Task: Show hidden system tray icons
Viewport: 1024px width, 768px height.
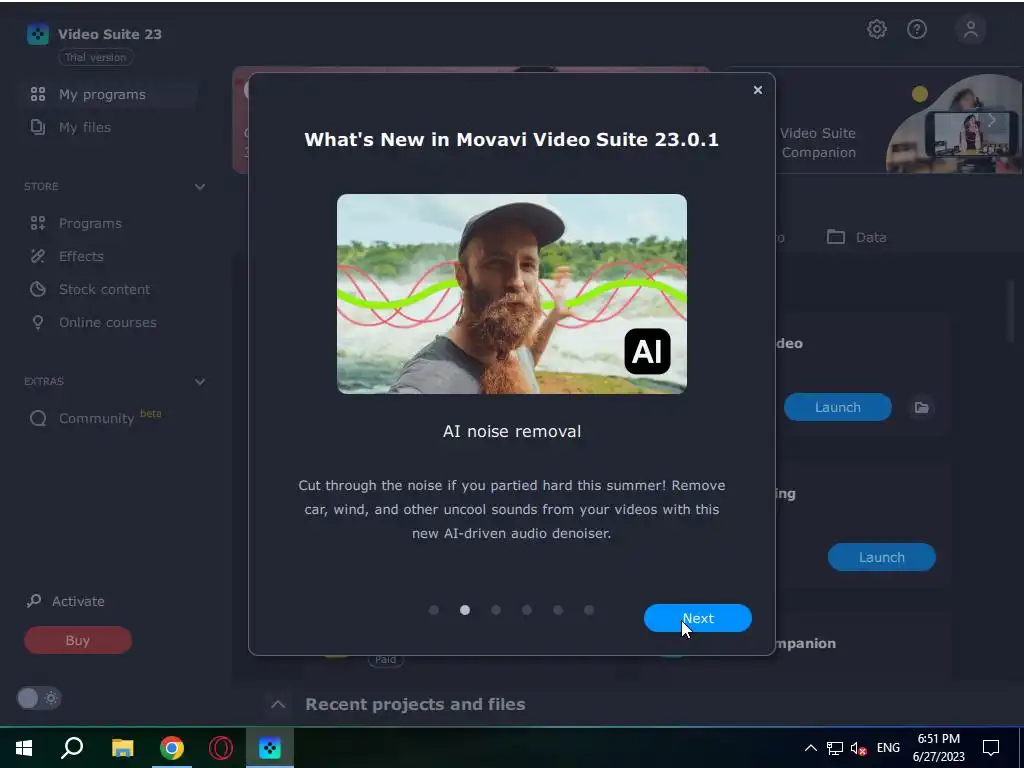Action: point(810,748)
